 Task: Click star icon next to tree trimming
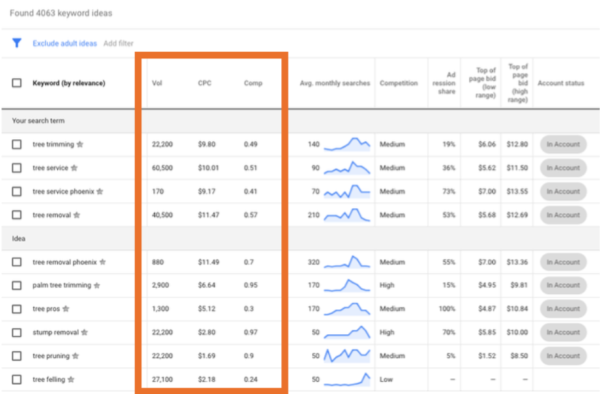coord(80,144)
